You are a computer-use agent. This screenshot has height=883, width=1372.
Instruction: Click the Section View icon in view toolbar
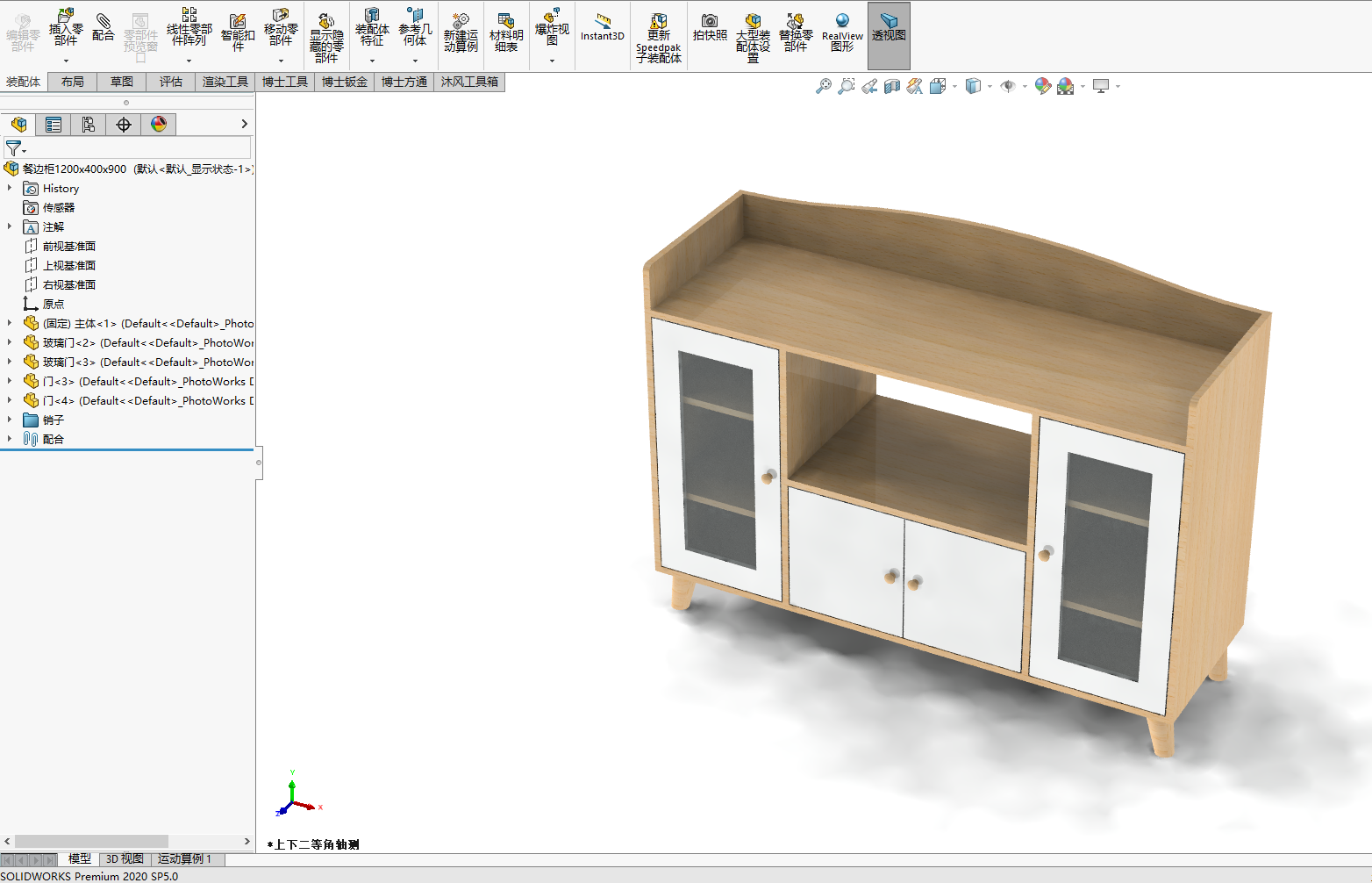(x=892, y=86)
